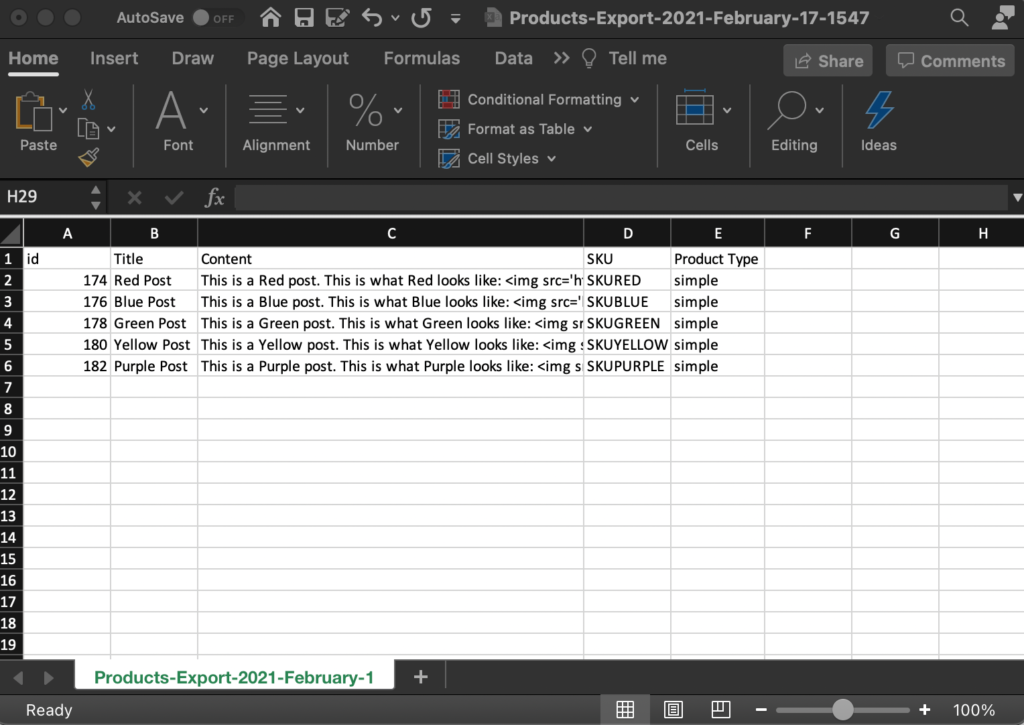Switch to Page Break Preview view
This screenshot has height=725, width=1024.
point(720,710)
